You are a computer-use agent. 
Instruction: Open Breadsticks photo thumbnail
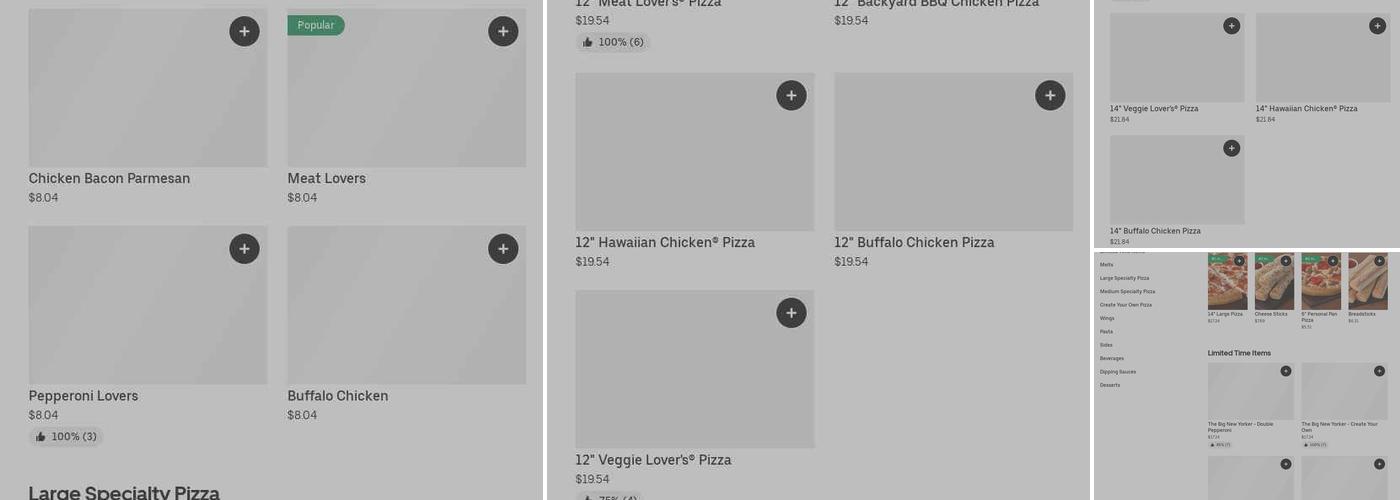[1367, 282]
